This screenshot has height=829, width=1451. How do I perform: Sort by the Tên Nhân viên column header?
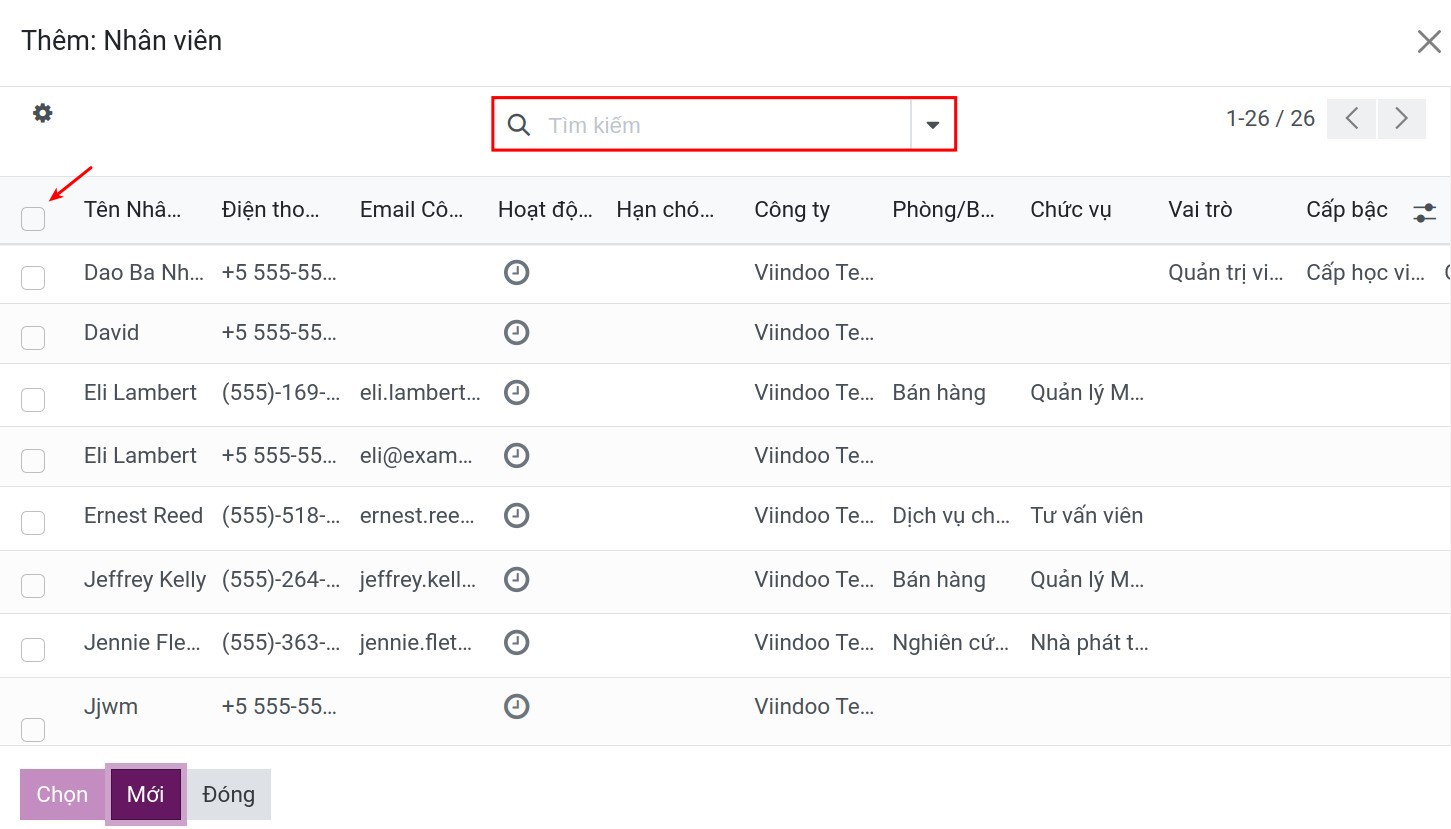[133, 209]
